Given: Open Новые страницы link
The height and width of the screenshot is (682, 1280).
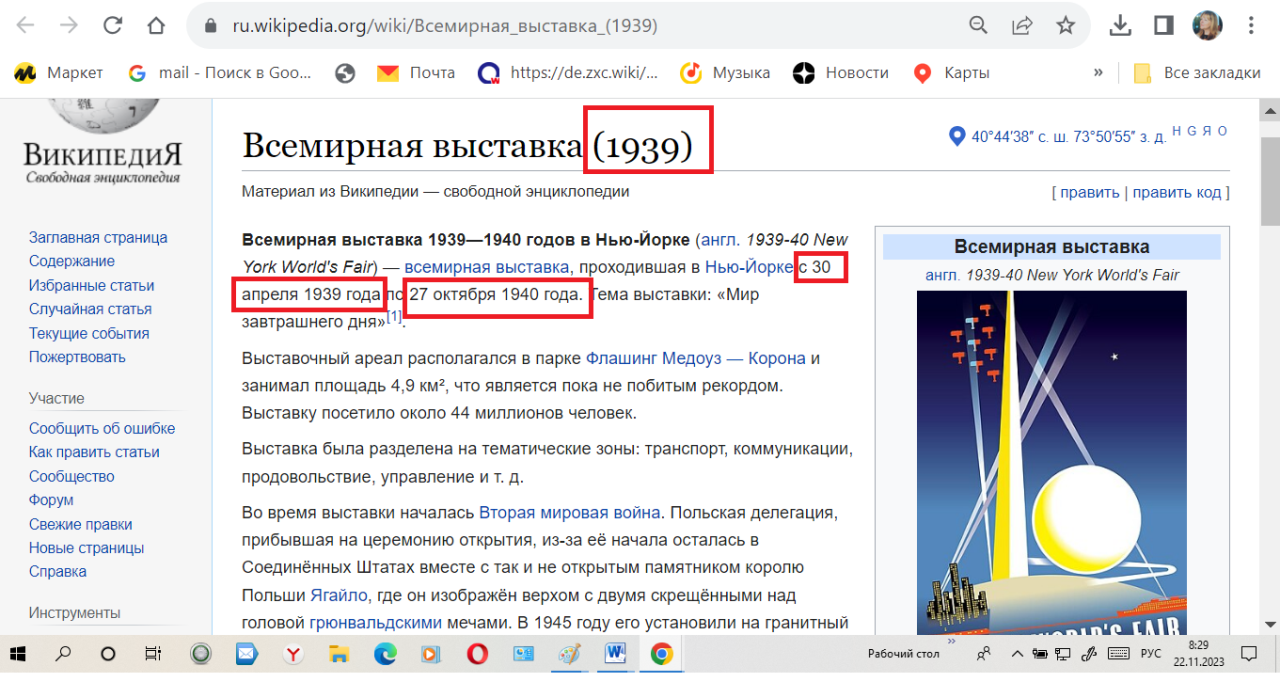Looking at the screenshot, I should click(86, 548).
